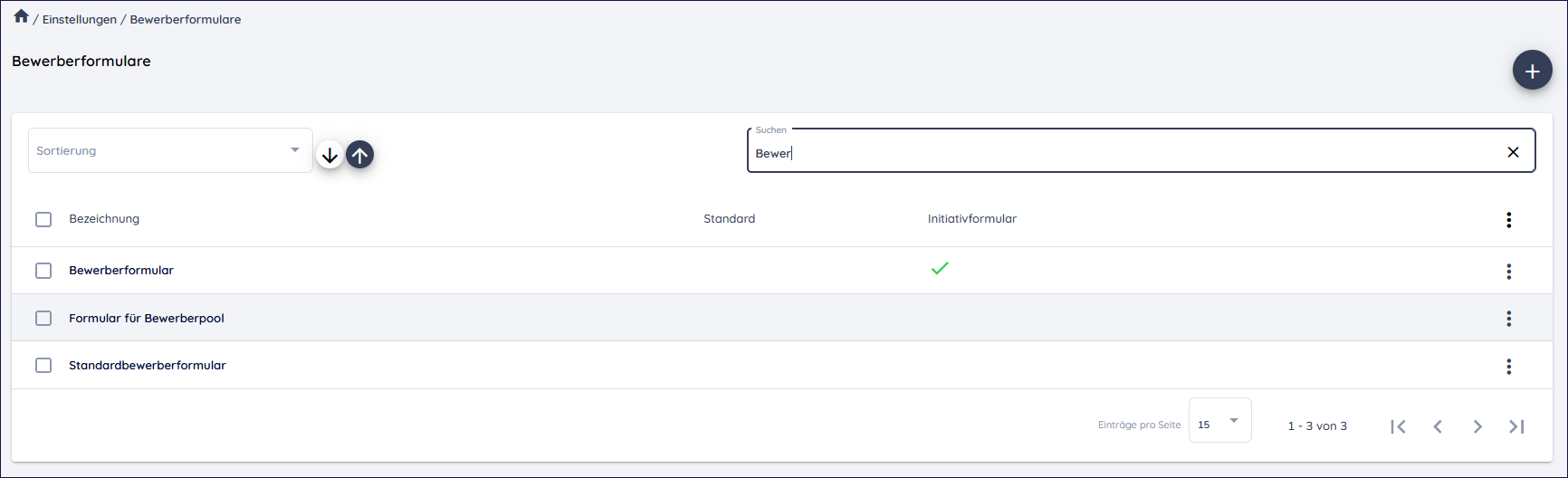Open actions menu for Standardbewerberformular row
Viewport: 1568px width, 478px height.
pos(1508,367)
